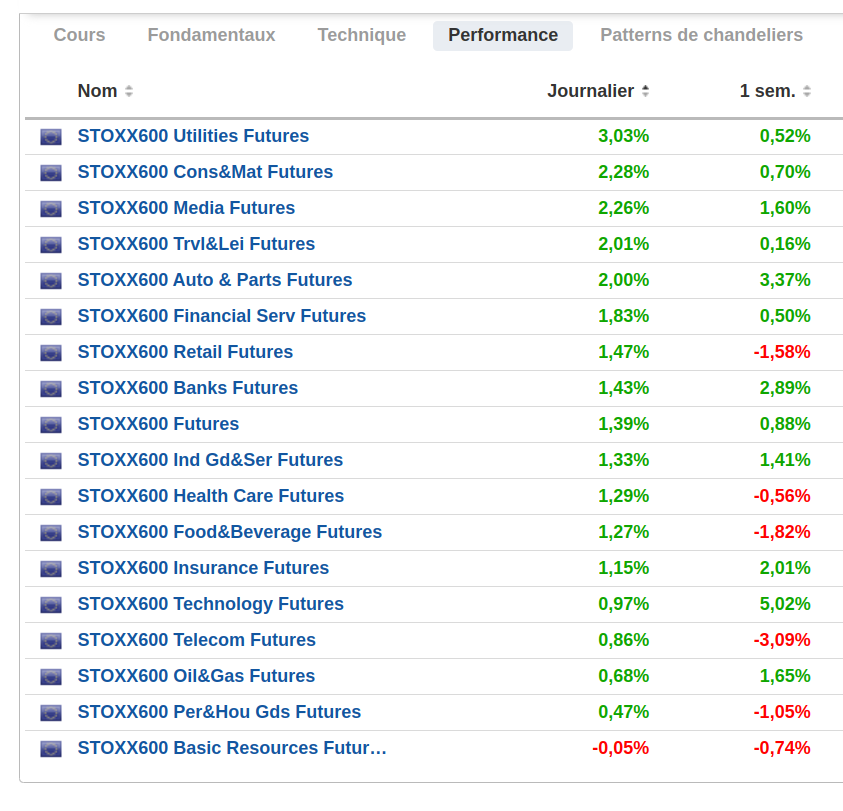Open STOXX600 Food&Beverage Futures link
The height and width of the screenshot is (811, 843).
[x=229, y=532]
